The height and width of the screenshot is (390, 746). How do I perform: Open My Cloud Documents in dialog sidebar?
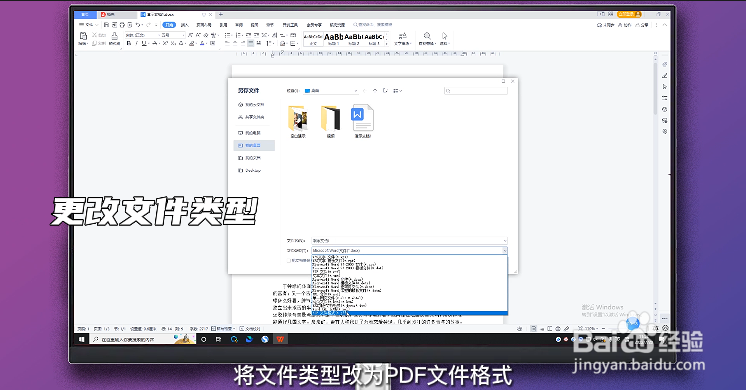click(251, 104)
